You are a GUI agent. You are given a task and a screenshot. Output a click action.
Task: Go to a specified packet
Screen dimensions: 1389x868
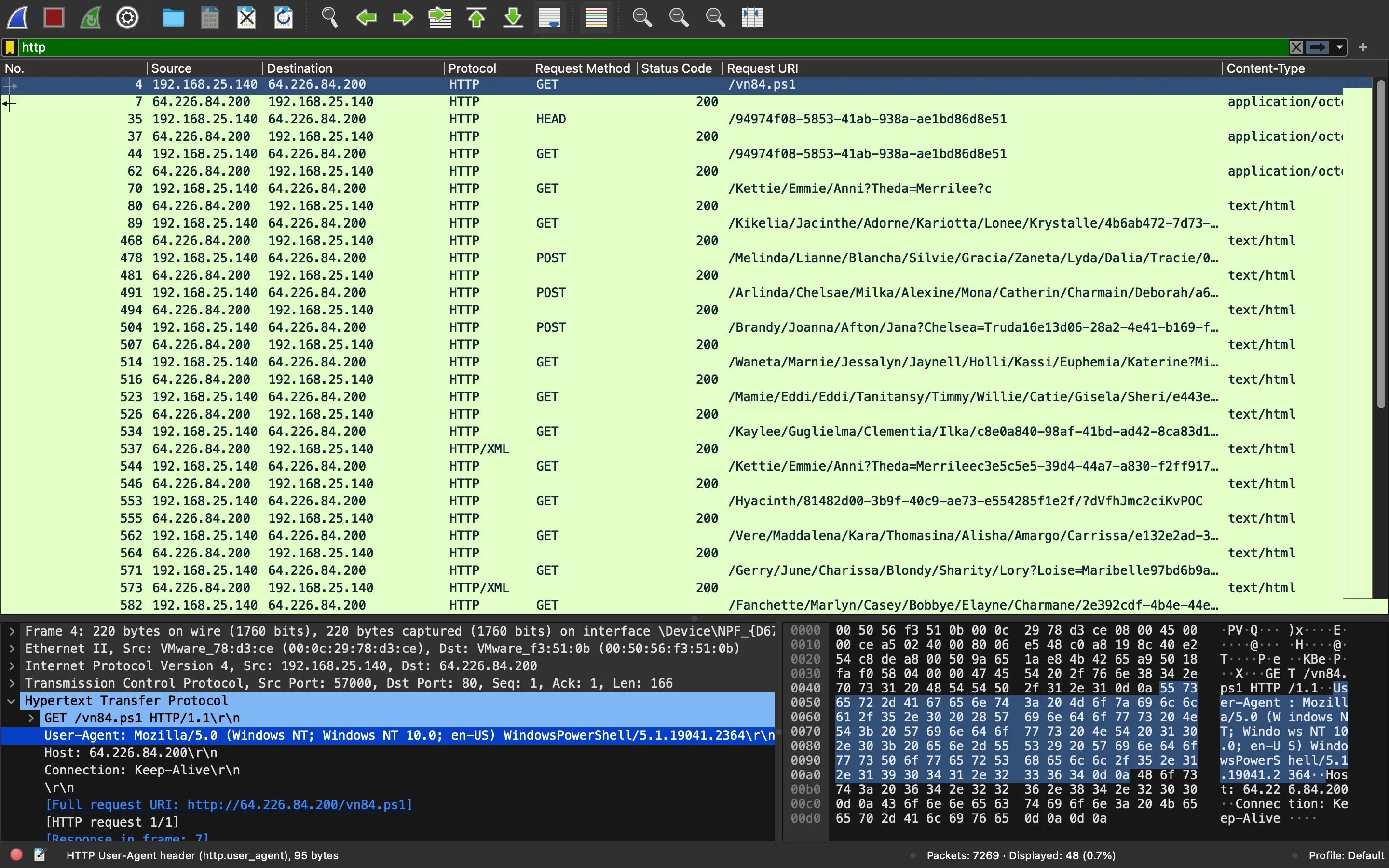click(x=440, y=17)
